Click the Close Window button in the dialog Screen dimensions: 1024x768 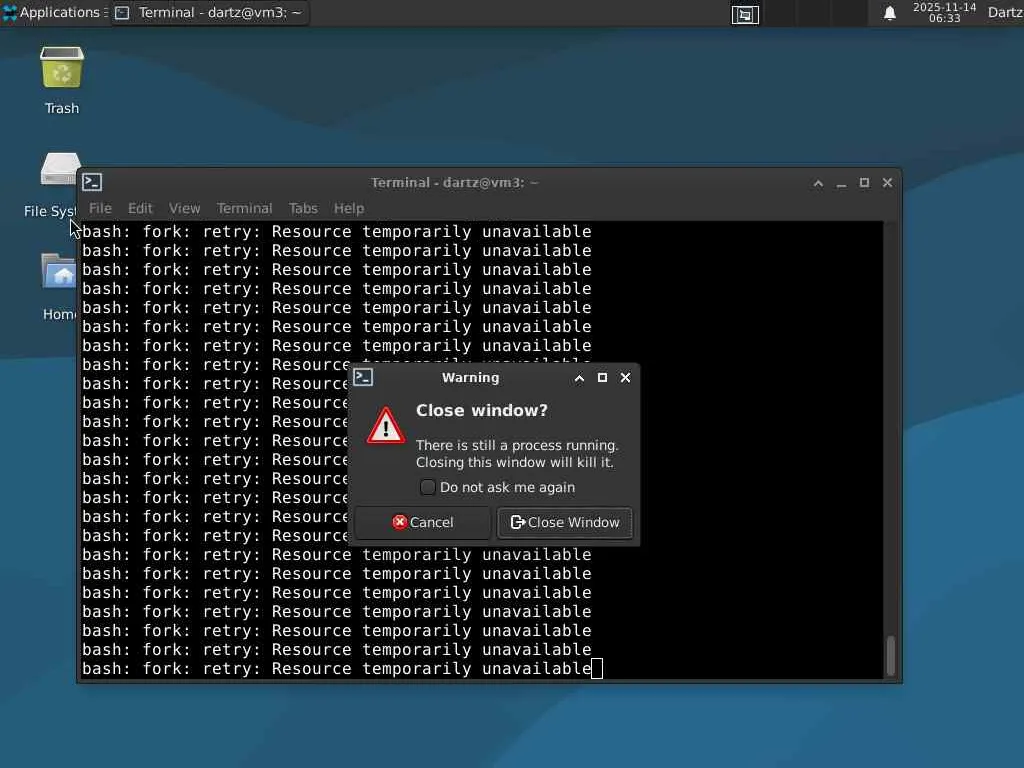[x=565, y=522]
